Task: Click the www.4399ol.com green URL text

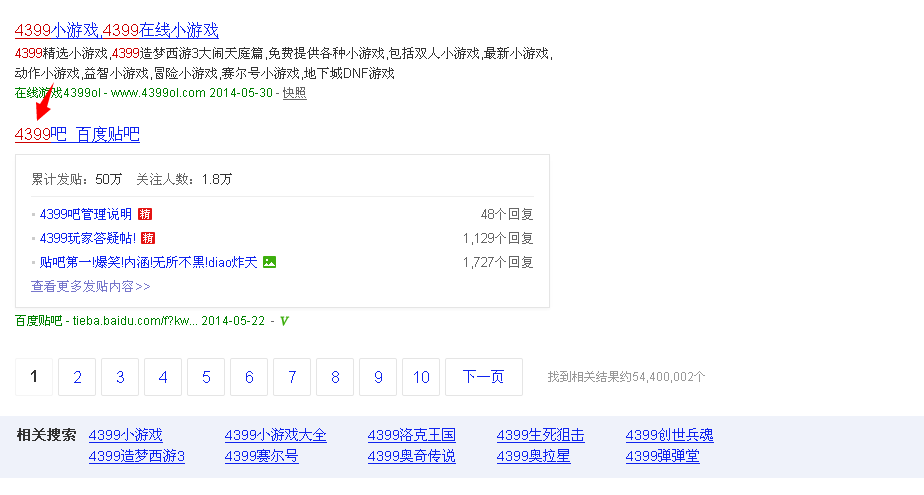Action: point(158,93)
